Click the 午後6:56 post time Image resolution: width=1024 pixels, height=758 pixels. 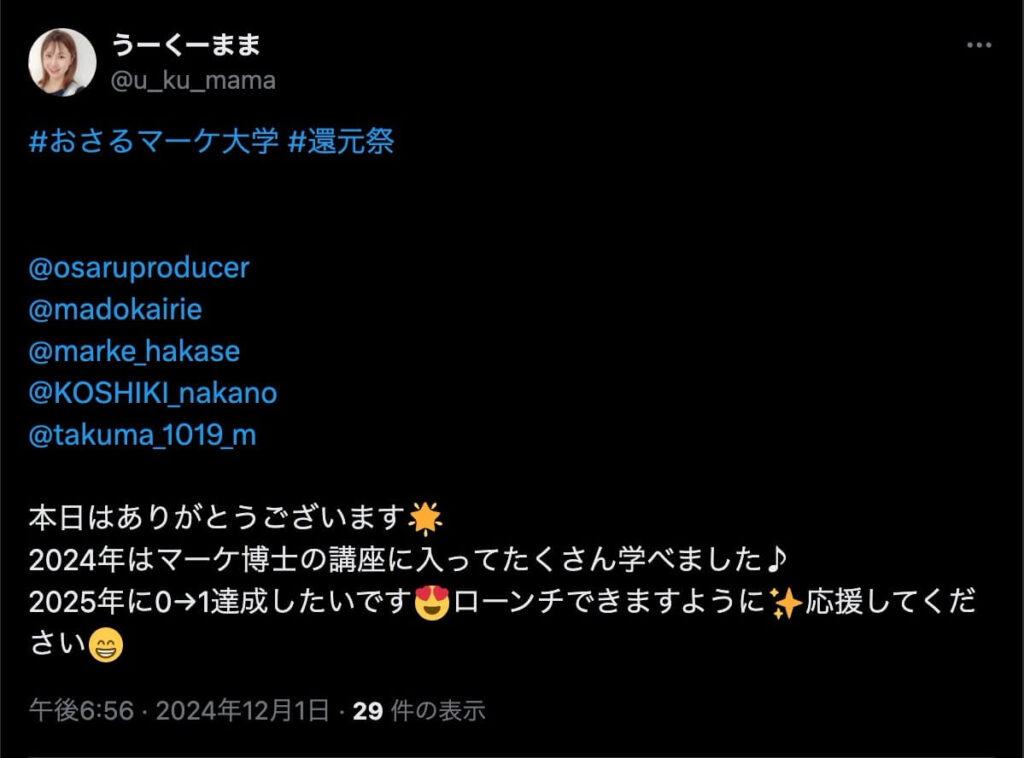(82, 710)
